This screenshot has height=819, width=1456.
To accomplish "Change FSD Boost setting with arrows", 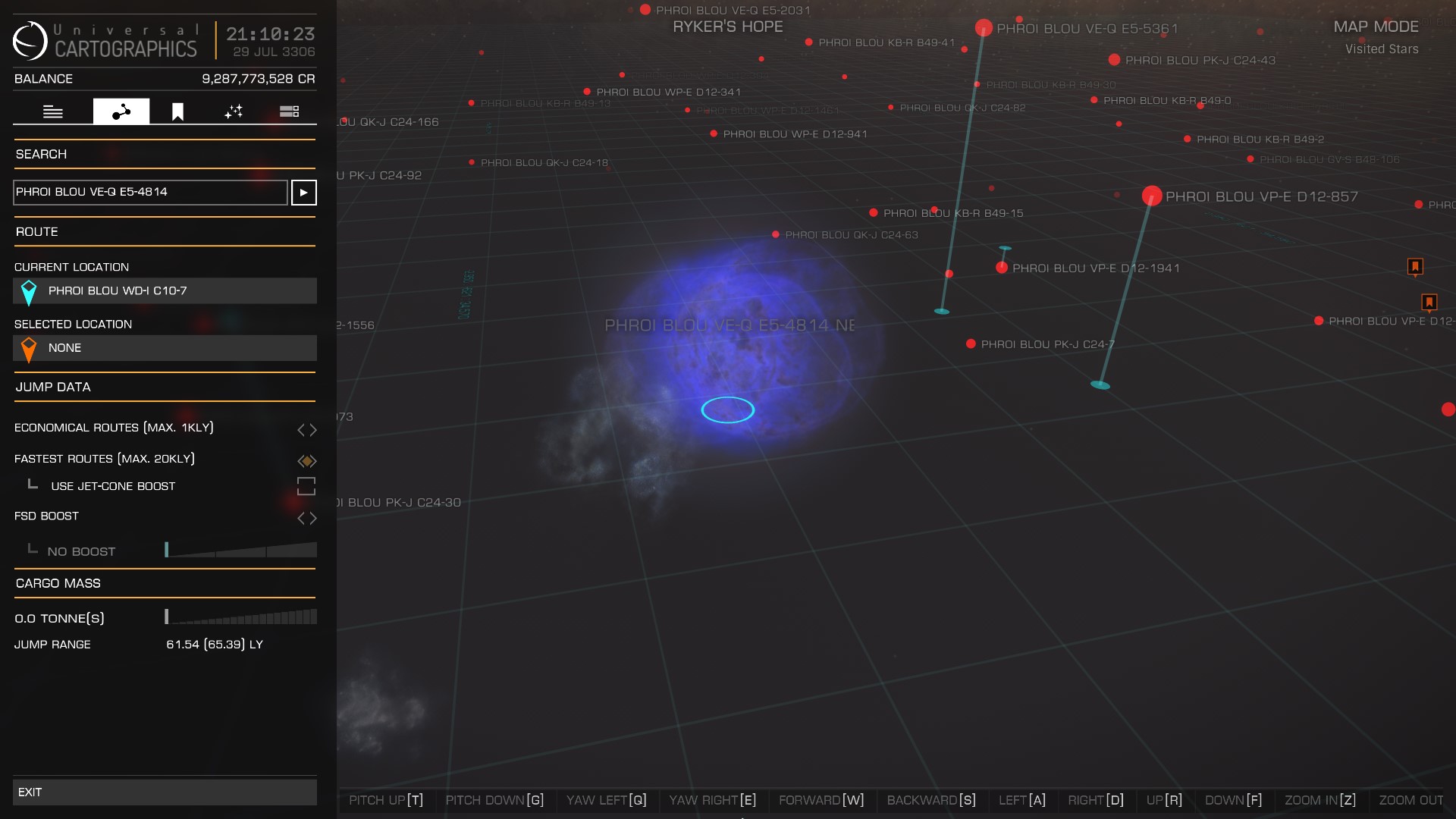I will pos(307,518).
